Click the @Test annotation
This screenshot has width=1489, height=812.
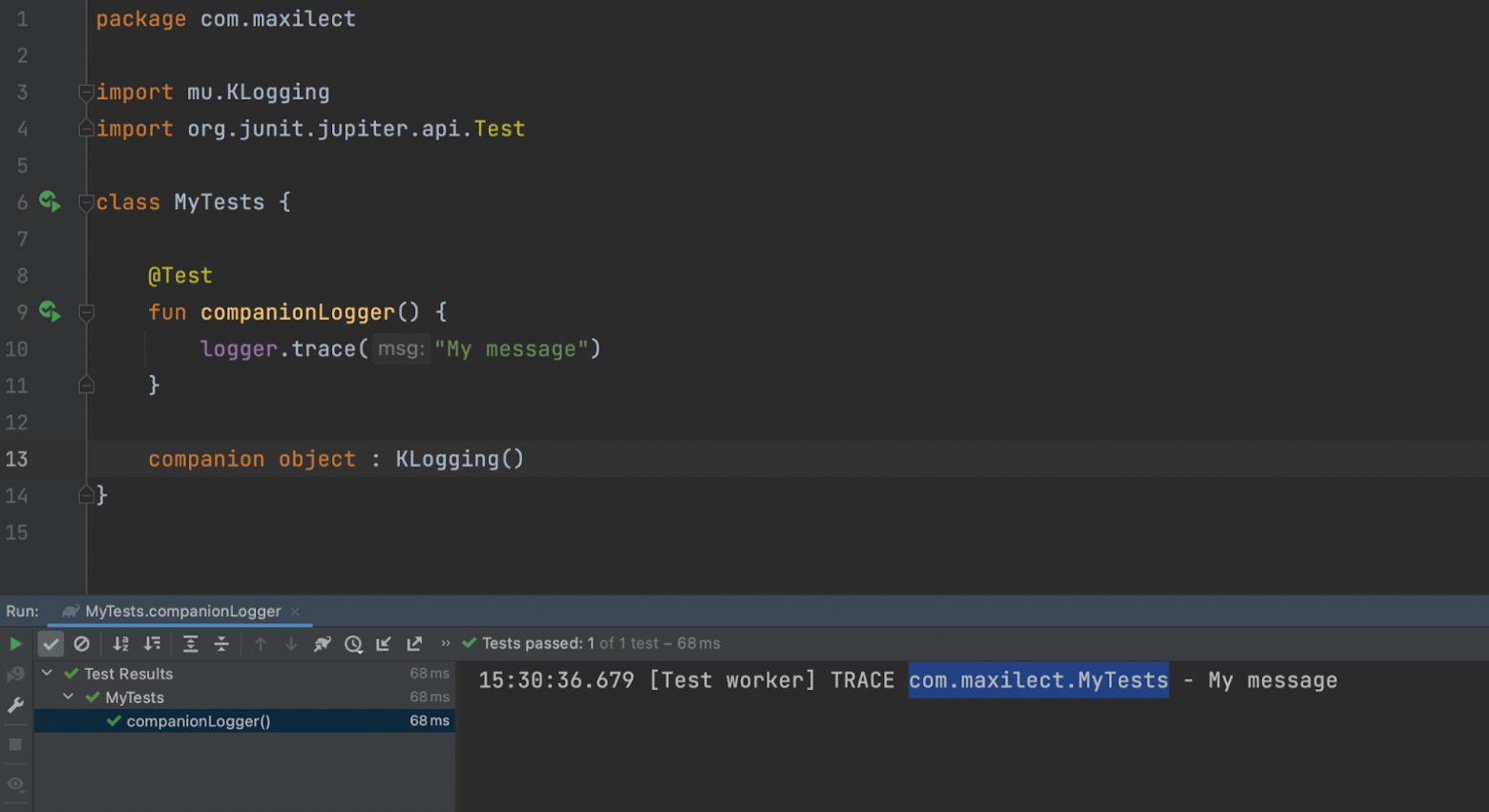180,276
